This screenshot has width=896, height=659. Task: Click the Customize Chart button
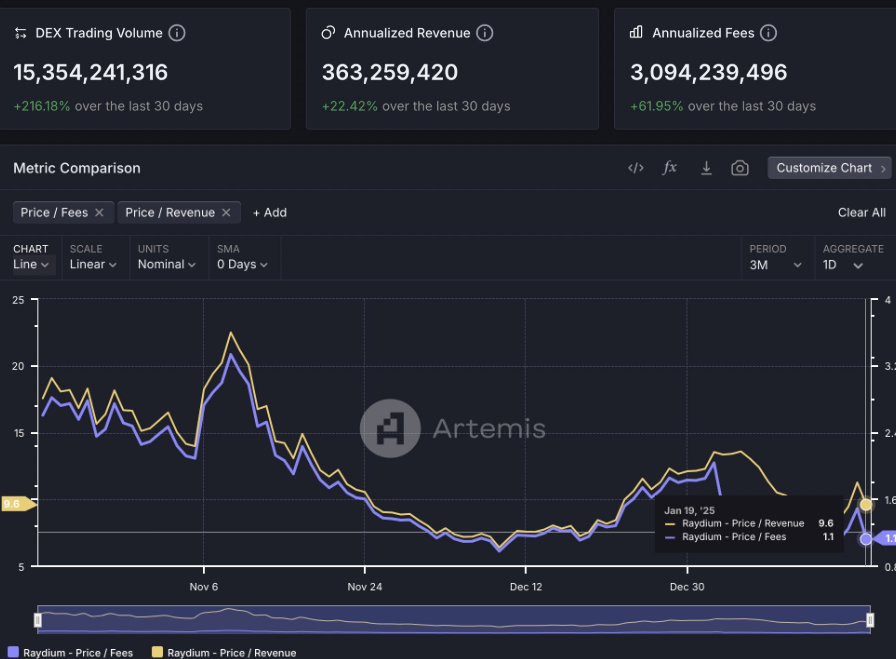(829, 168)
